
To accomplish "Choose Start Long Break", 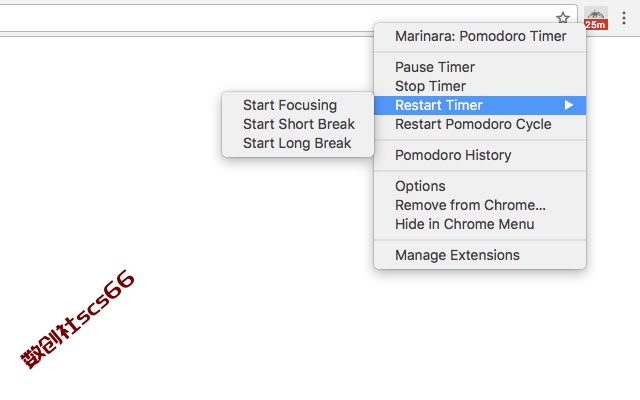I will click(298, 143).
